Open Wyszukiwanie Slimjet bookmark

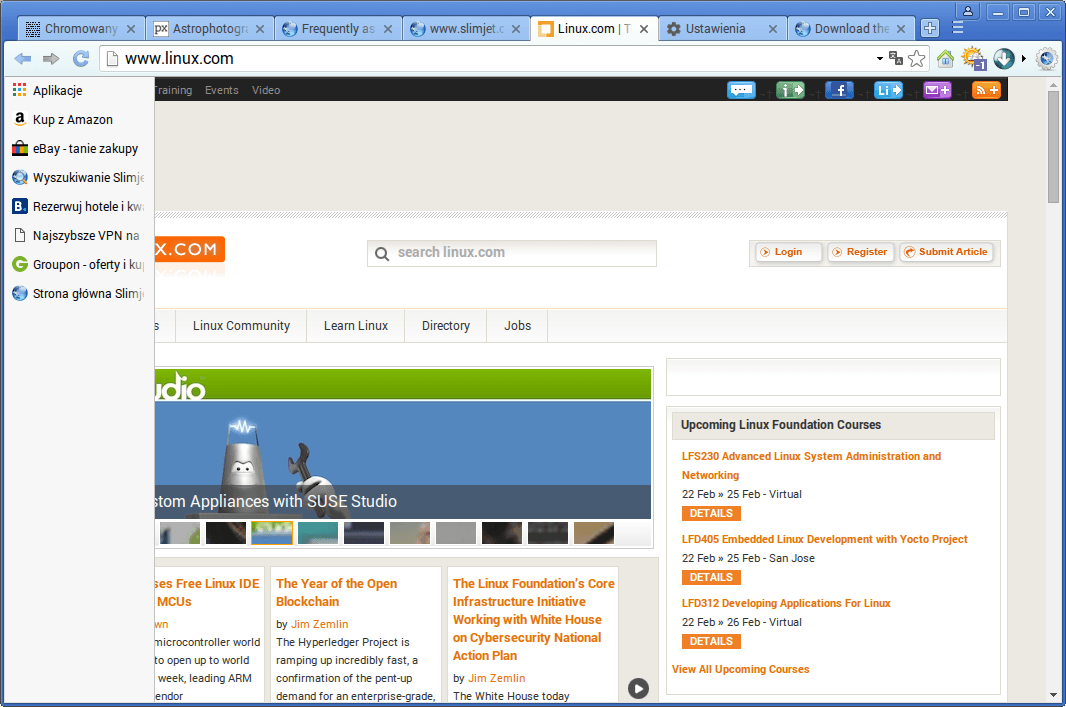click(78, 177)
